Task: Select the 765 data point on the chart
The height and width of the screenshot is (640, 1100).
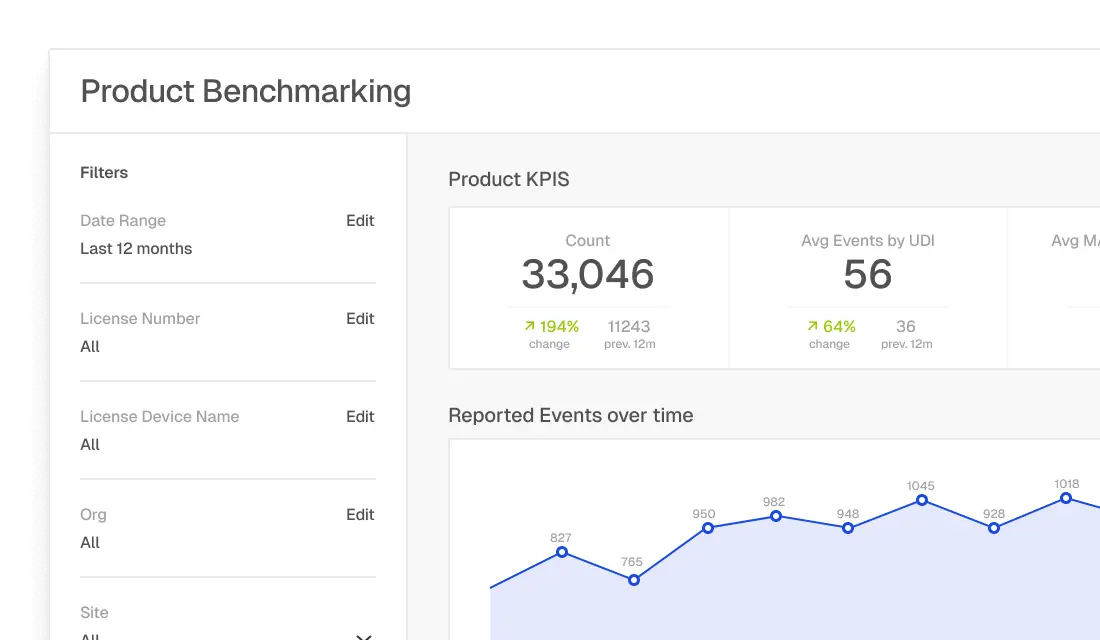Action: pos(632,579)
